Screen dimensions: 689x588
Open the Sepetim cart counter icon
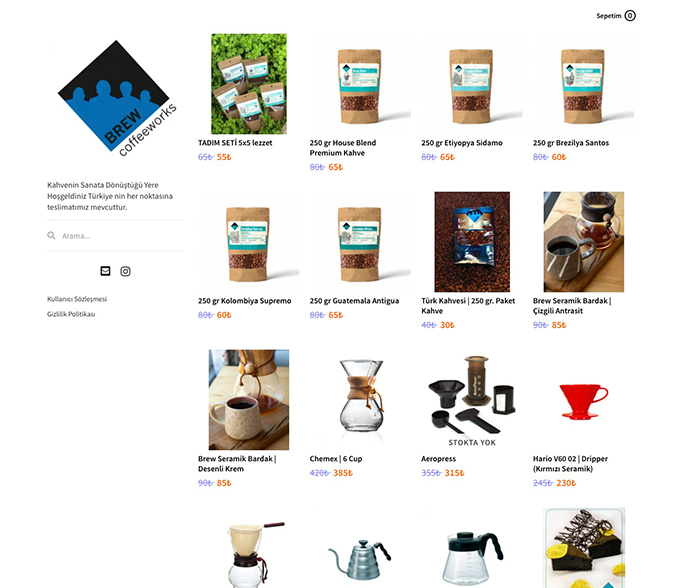[x=630, y=16]
